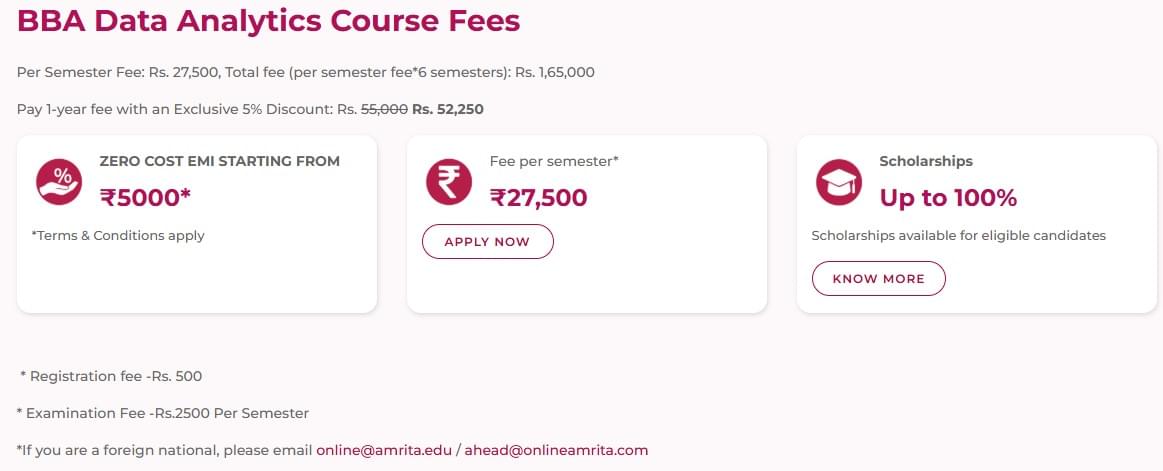Click the BBA Data Analytics Course Fees heading
Viewport: 1163px width, 471px height.
click(x=268, y=21)
